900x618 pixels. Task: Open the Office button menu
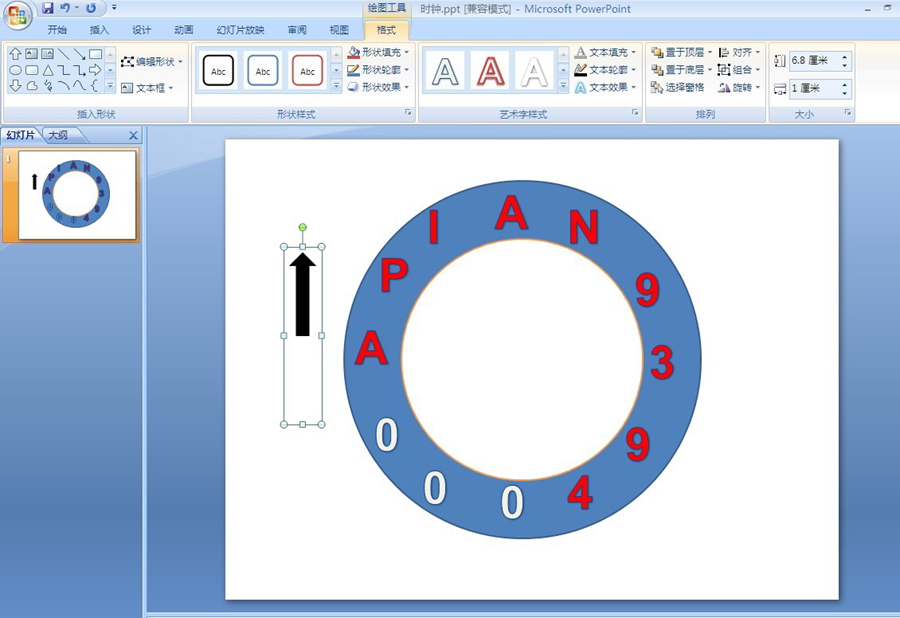17,16
